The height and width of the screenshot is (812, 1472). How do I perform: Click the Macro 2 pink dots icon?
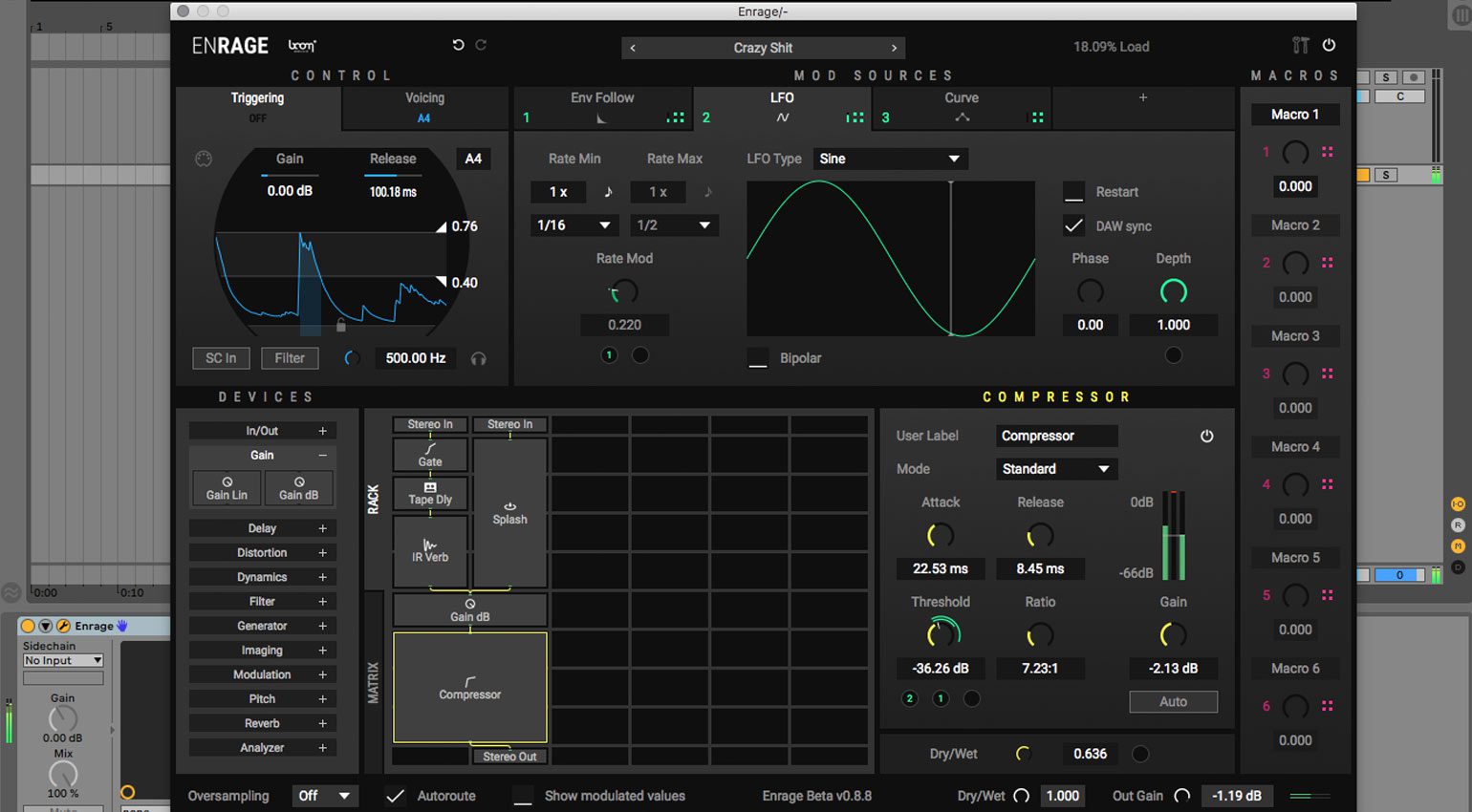1327,263
